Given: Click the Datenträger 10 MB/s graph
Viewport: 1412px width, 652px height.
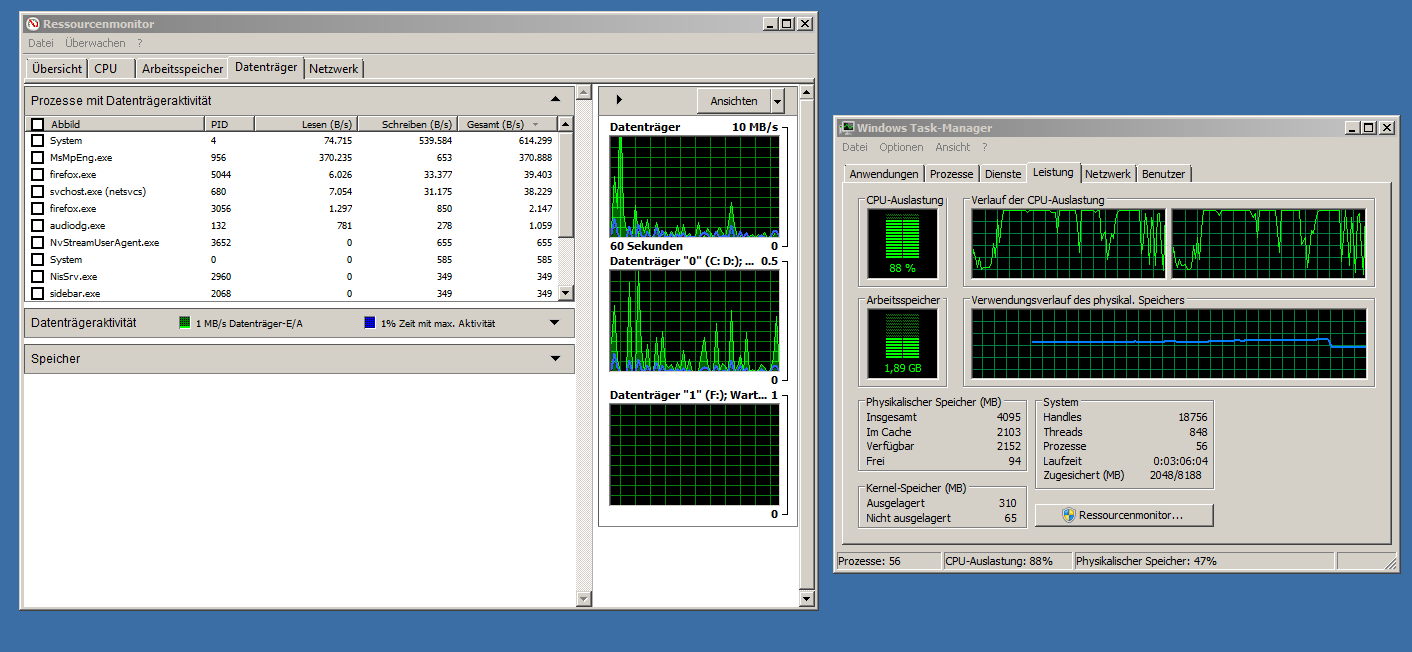Looking at the screenshot, I should point(694,186).
